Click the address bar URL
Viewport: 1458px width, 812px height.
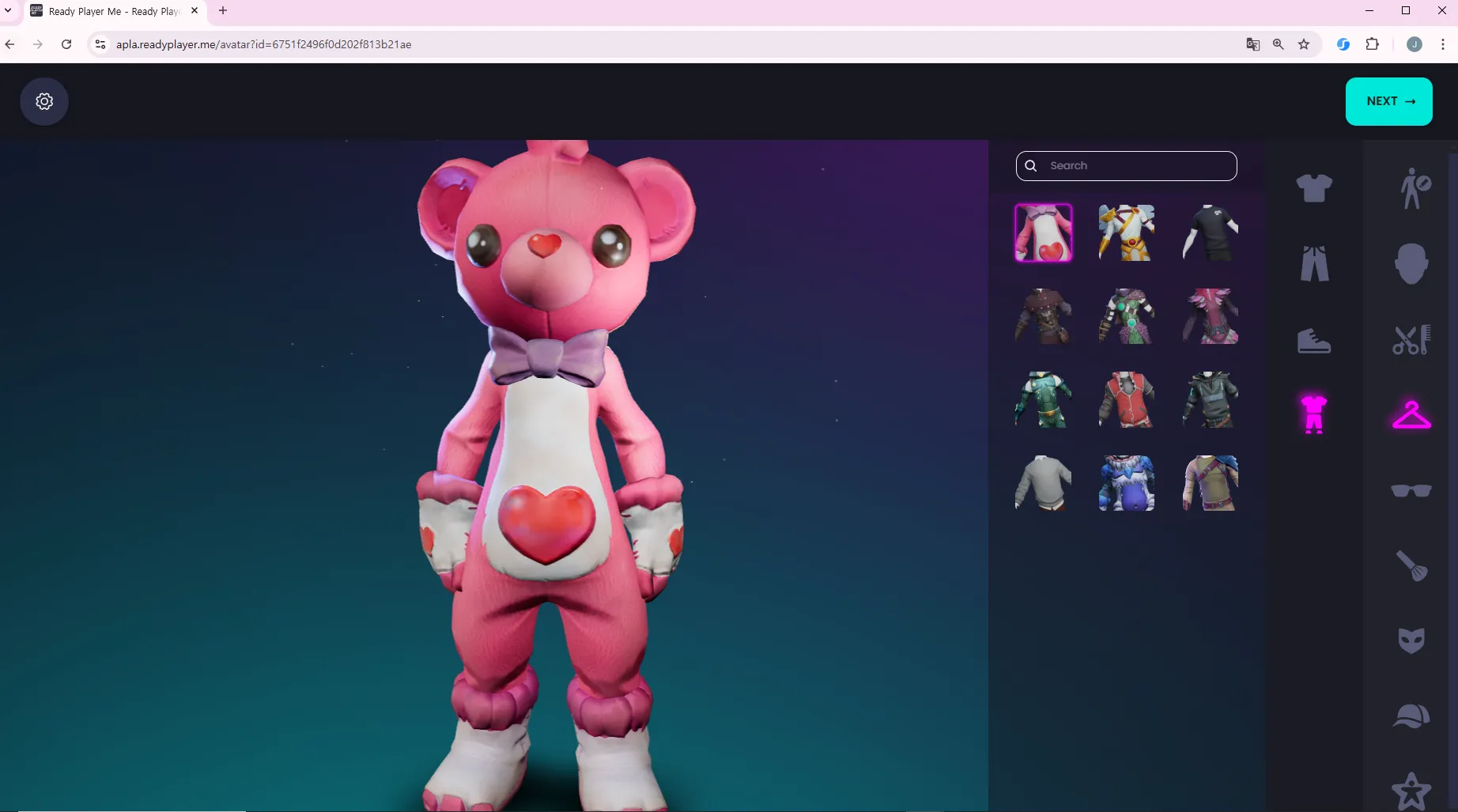point(263,44)
